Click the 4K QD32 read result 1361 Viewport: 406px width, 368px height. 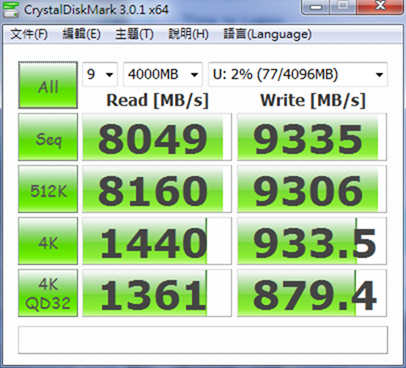click(x=157, y=293)
